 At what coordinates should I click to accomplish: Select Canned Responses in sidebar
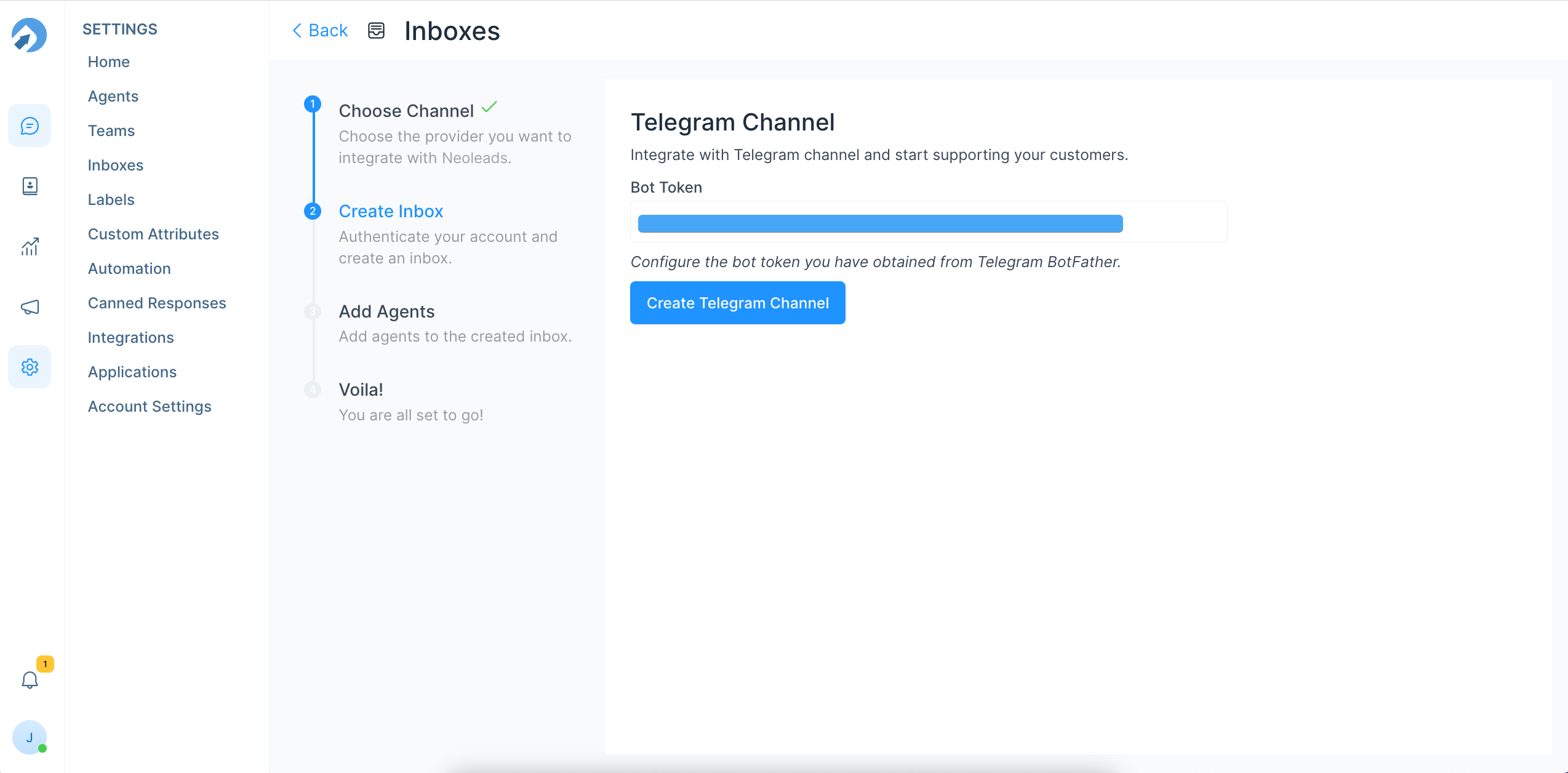pyautogui.click(x=157, y=303)
